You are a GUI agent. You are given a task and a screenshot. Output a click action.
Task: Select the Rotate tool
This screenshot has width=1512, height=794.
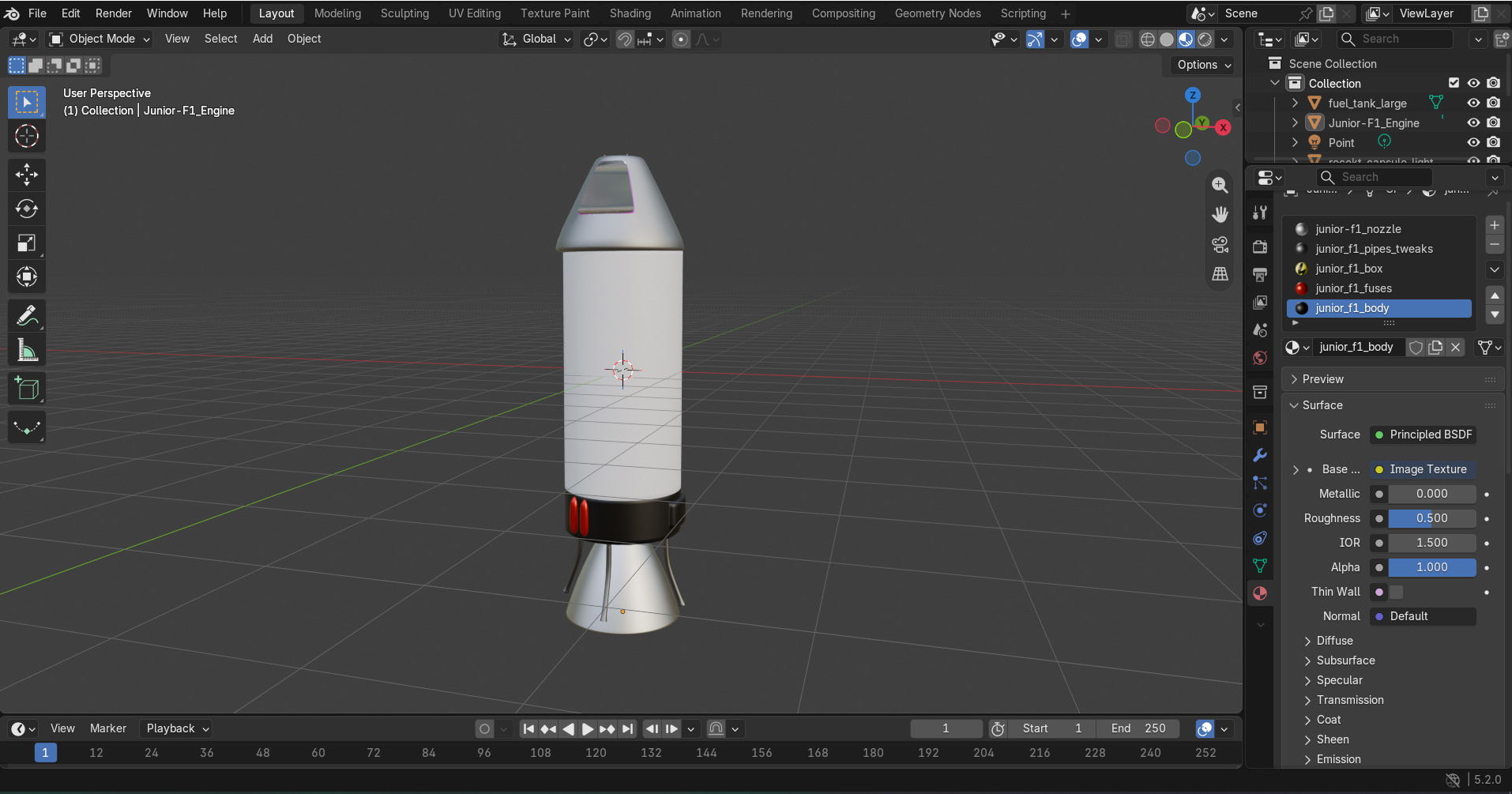pos(27,209)
